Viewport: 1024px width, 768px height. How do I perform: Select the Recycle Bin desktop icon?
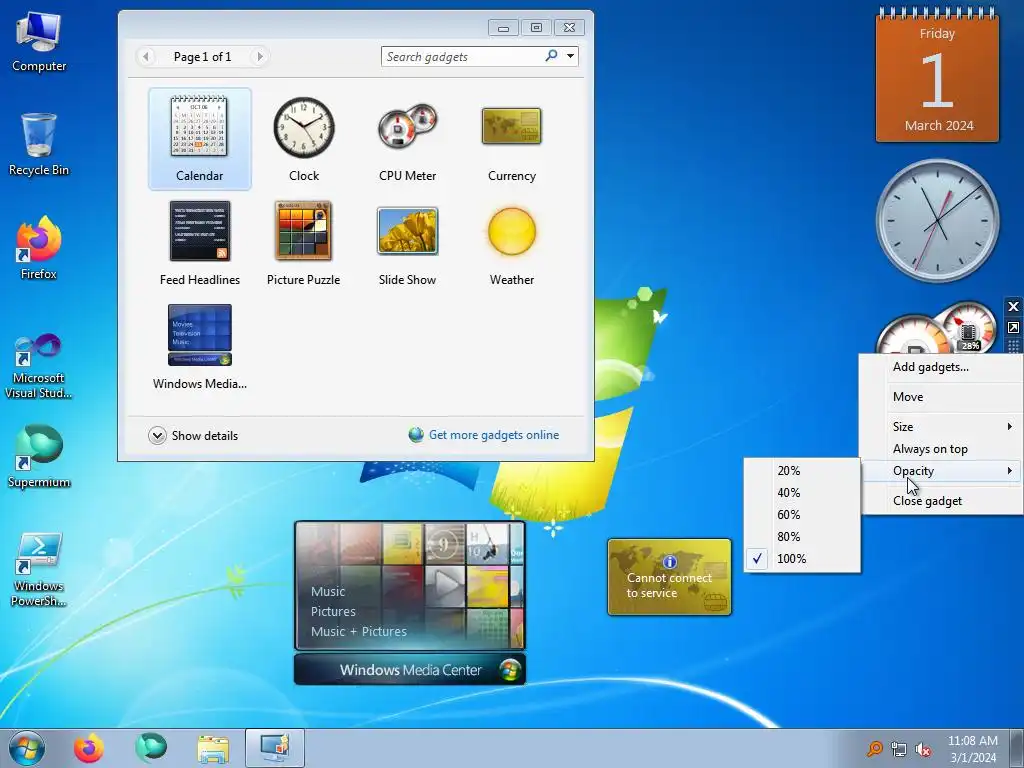coord(39,145)
